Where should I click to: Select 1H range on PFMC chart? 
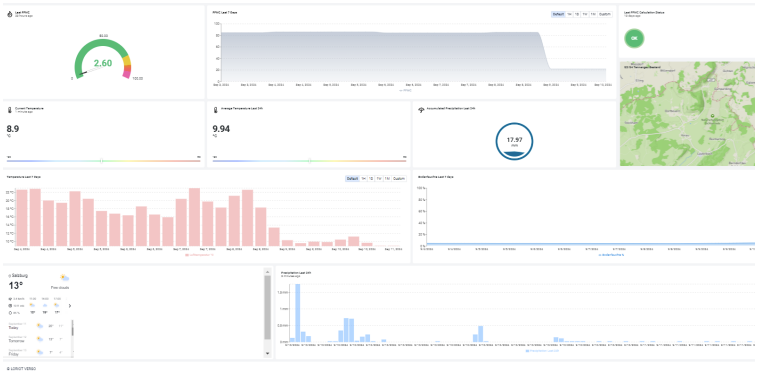pyautogui.click(x=569, y=14)
